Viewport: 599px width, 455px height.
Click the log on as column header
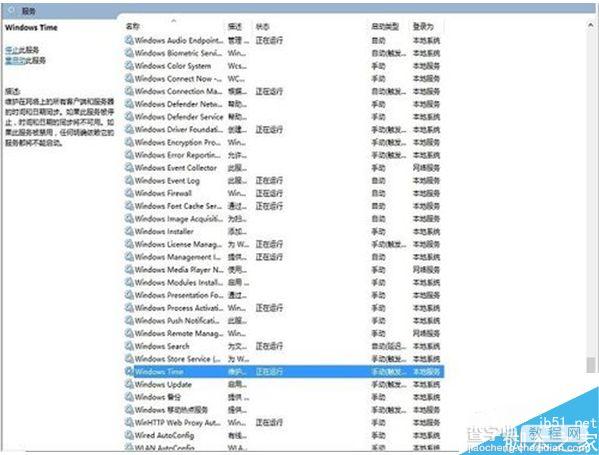tap(423, 26)
